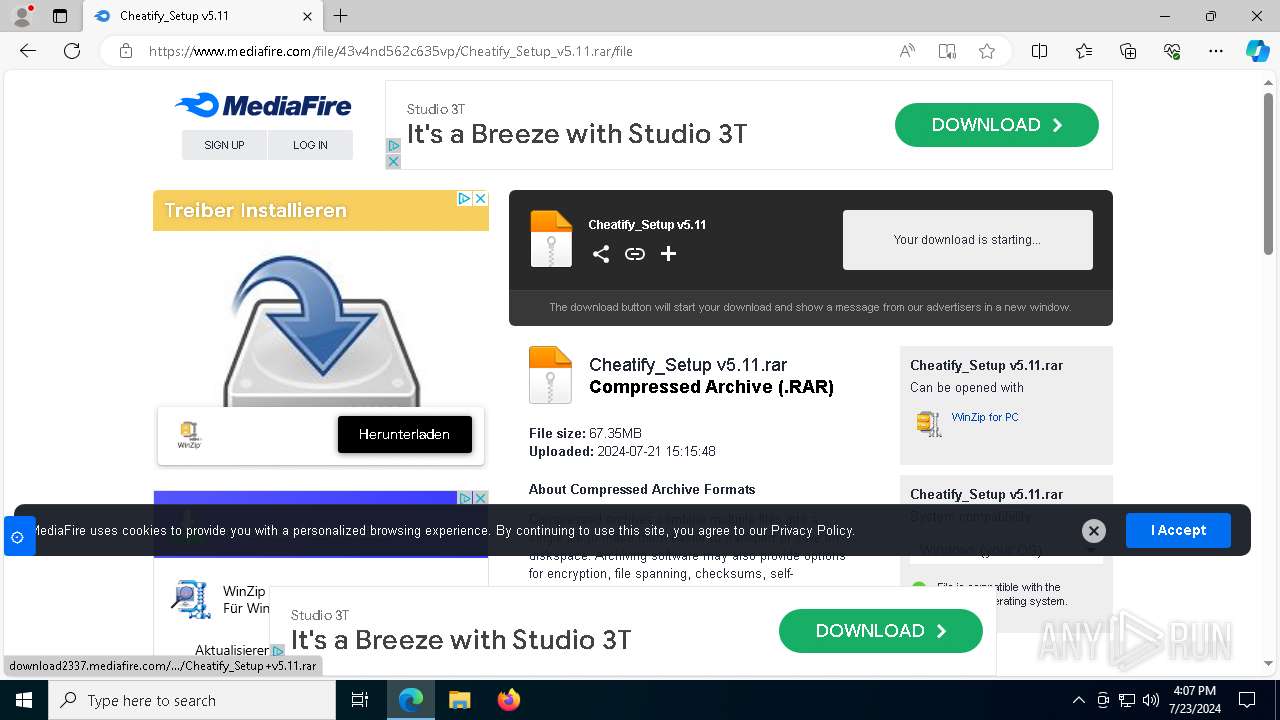Viewport: 1280px width, 720px height.
Task: Open Copilot sidebar icon
Action: [1258, 51]
